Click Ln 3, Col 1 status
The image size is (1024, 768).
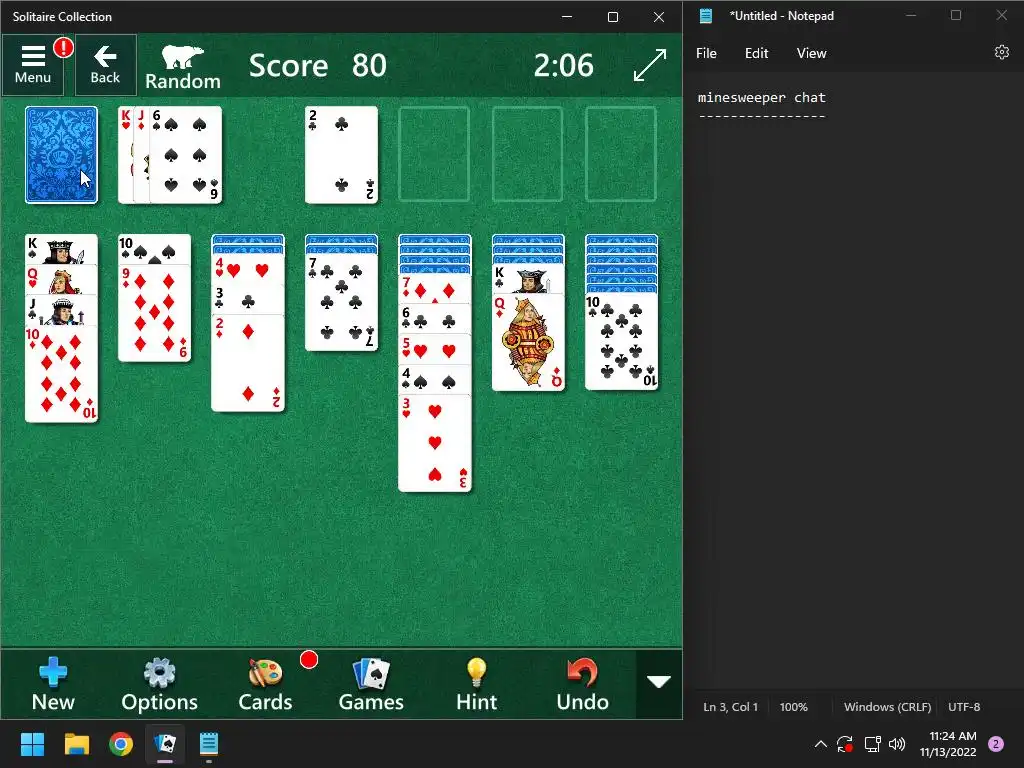[730, 707]
